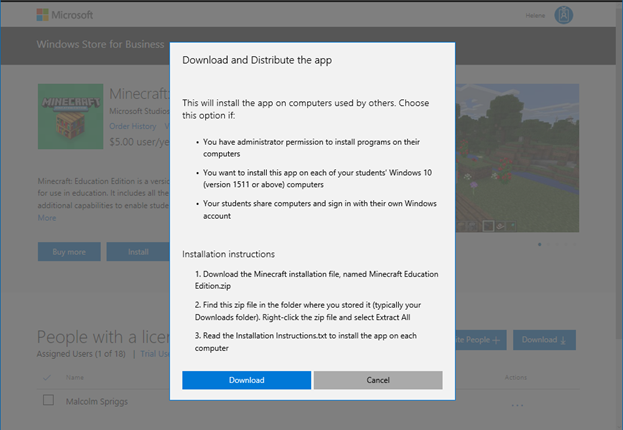The height and width of the screenshot is (430, 623).
Task: Open actions ellipsis for Malcolm Spriggs
Action: tap(517, 405)
